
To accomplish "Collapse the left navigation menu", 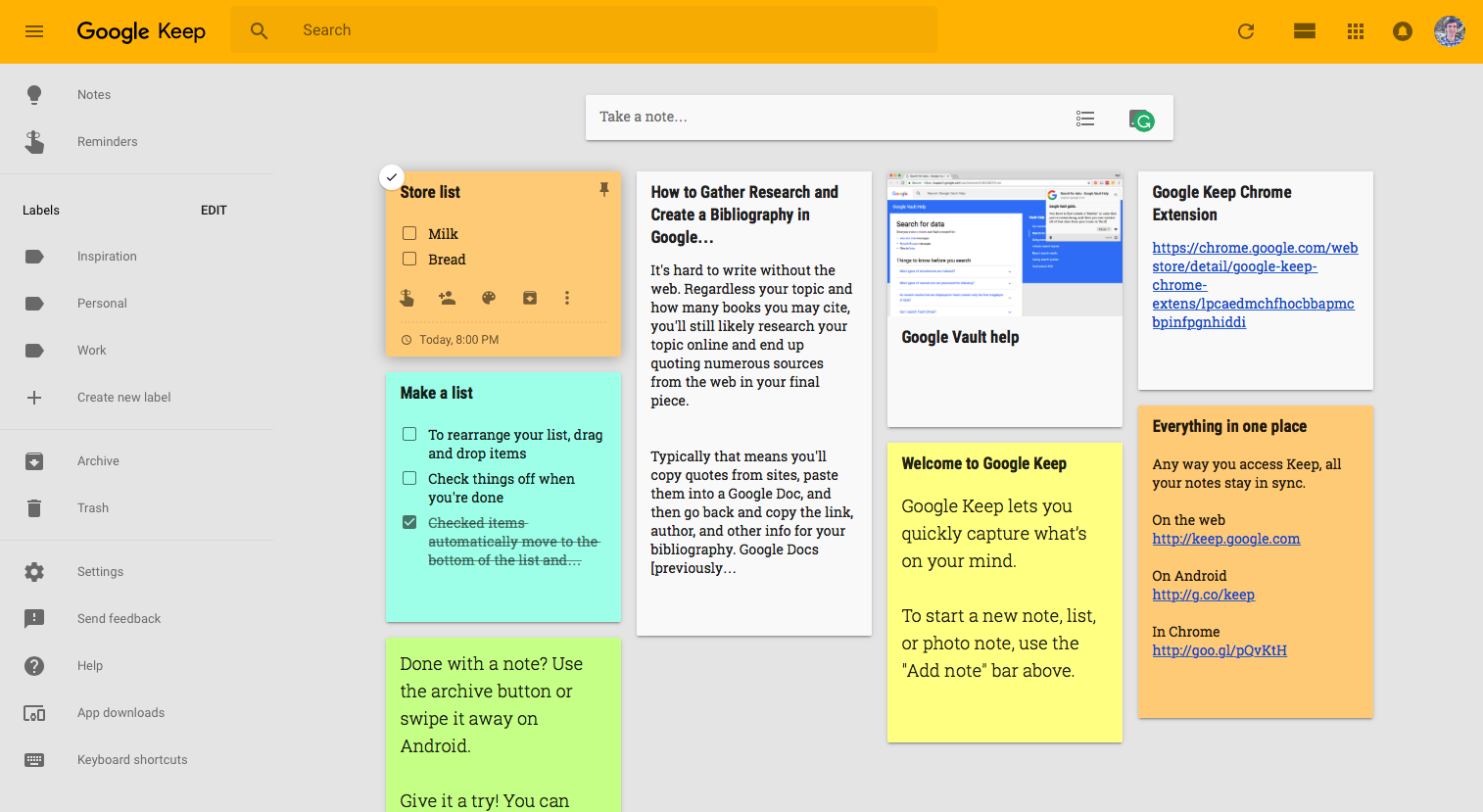I will pyautogui.click(x=34, y=30).
